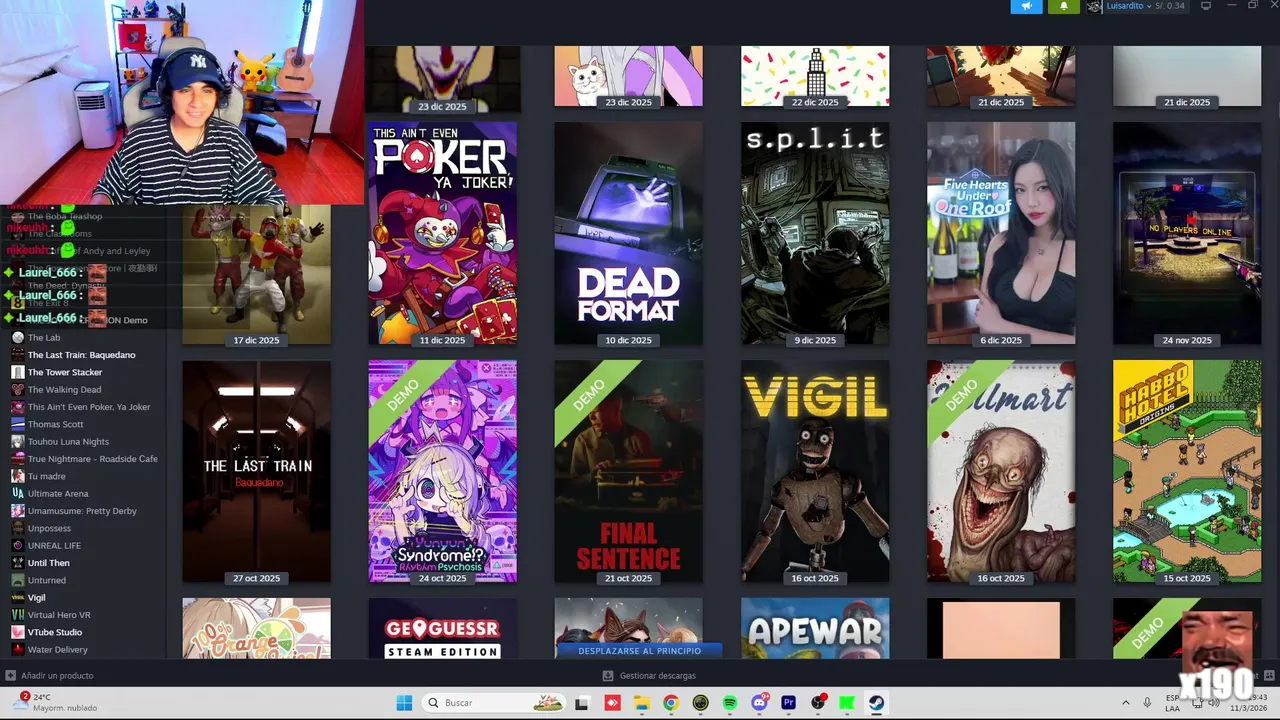Open the Steam announcements megaphone button
The width and height of the screenshot is (1280, 720).
1026,6
